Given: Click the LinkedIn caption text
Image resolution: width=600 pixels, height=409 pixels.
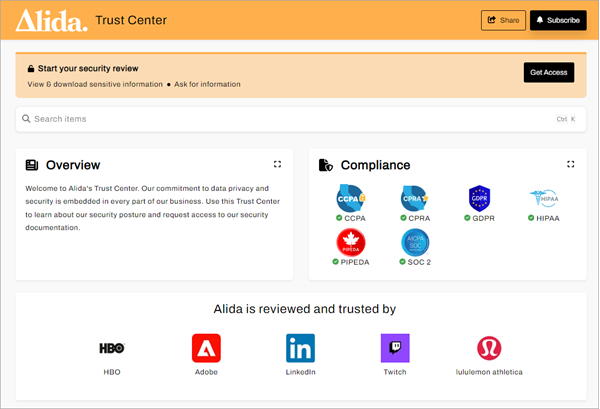Looking at the screenshot, I should point(300,372).
